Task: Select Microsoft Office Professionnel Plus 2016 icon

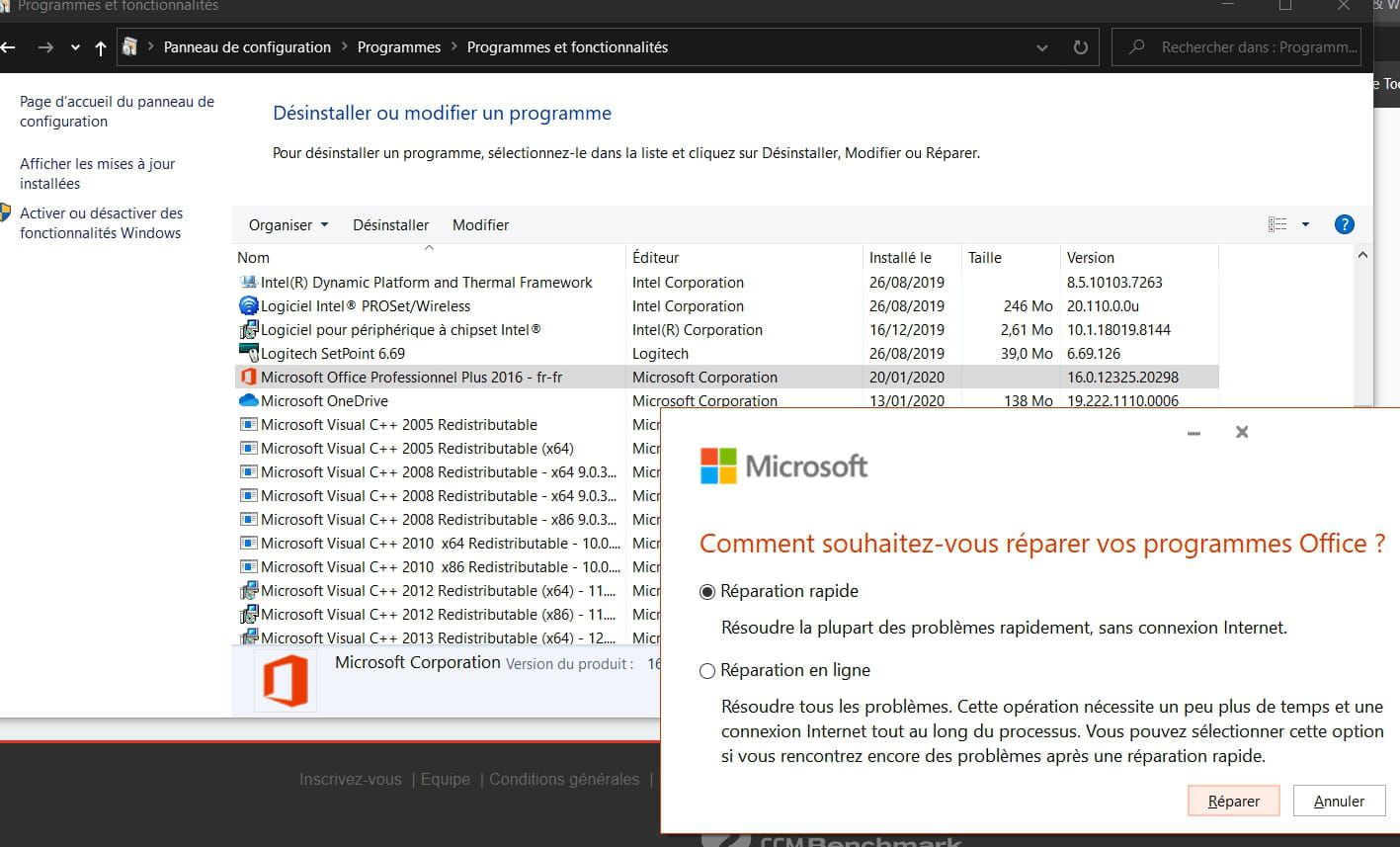Action: coord(249,378)
